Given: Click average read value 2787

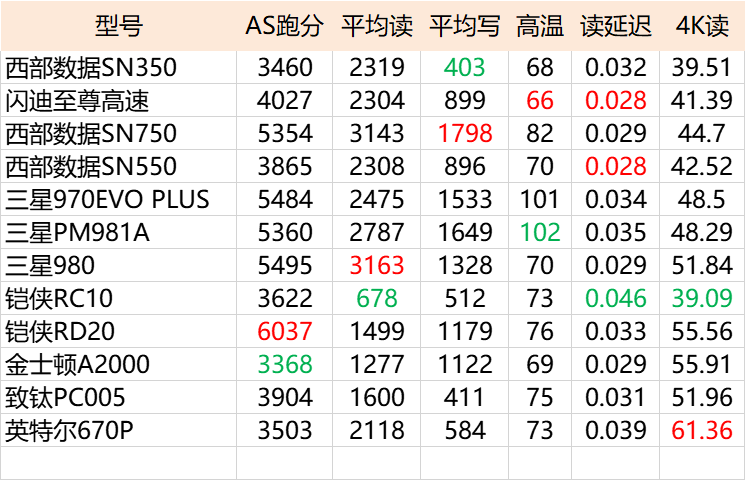Looking at the screenshot, I should tap(377, 232).
